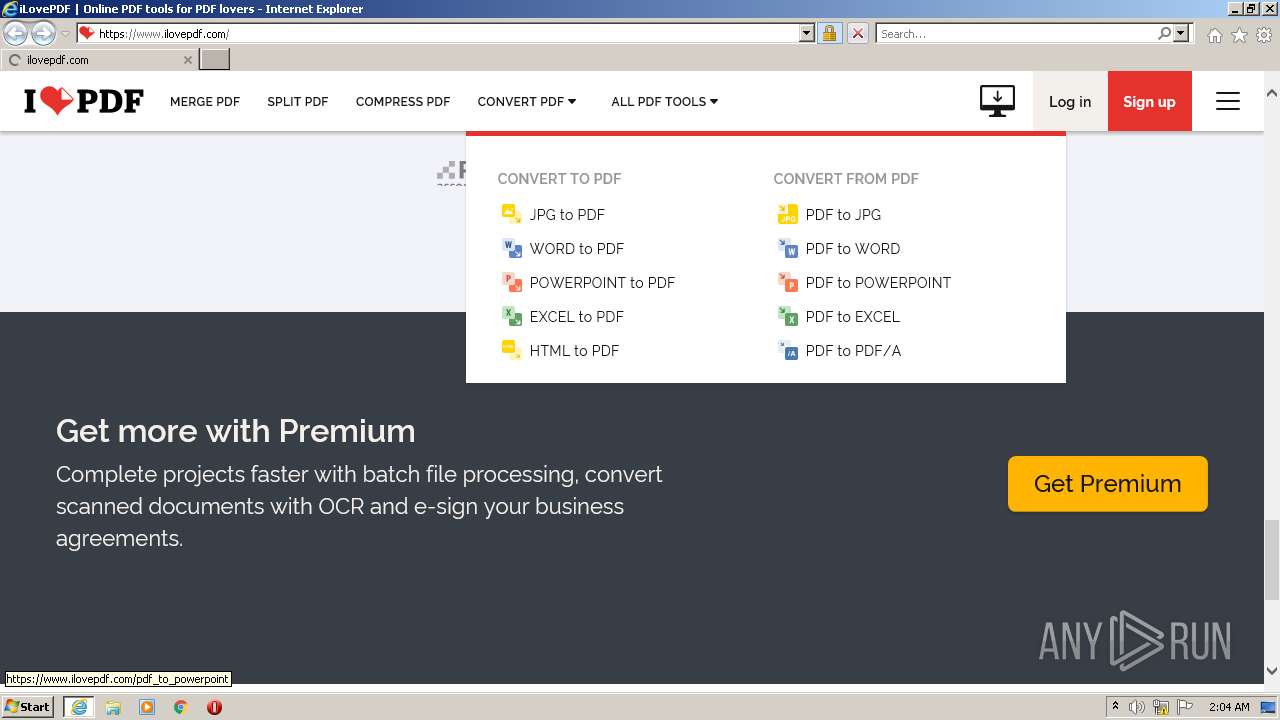Open the recent pages dropdown arrow
This screenshot has height=720, width=1280.
pyautogui.click(x=65, y=33)
